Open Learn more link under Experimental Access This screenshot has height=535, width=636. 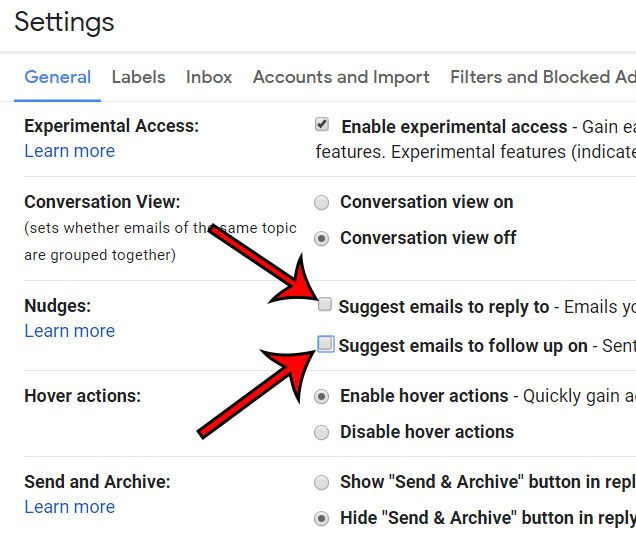[69, 151]
